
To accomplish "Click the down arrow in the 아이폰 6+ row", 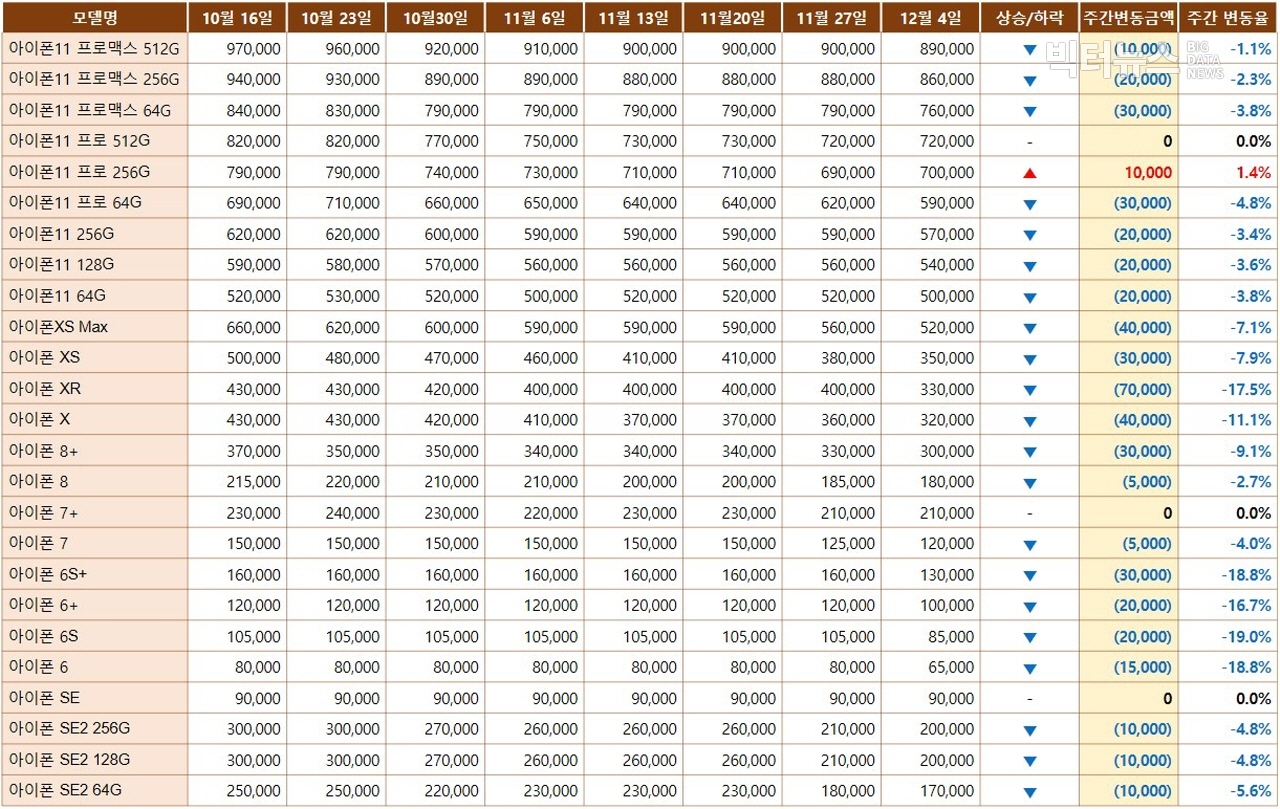I will (x=1030, y=607).
